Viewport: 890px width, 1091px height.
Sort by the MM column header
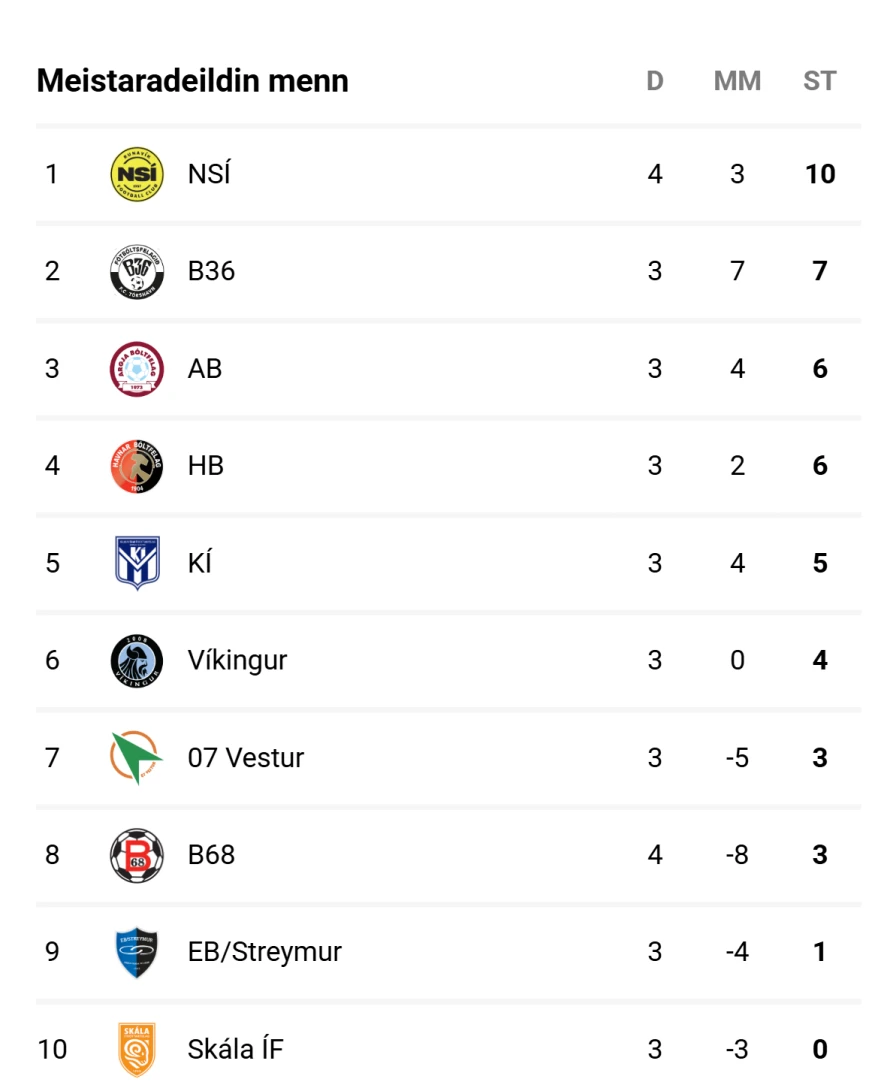pyautogui.click(x=737, y=81)
